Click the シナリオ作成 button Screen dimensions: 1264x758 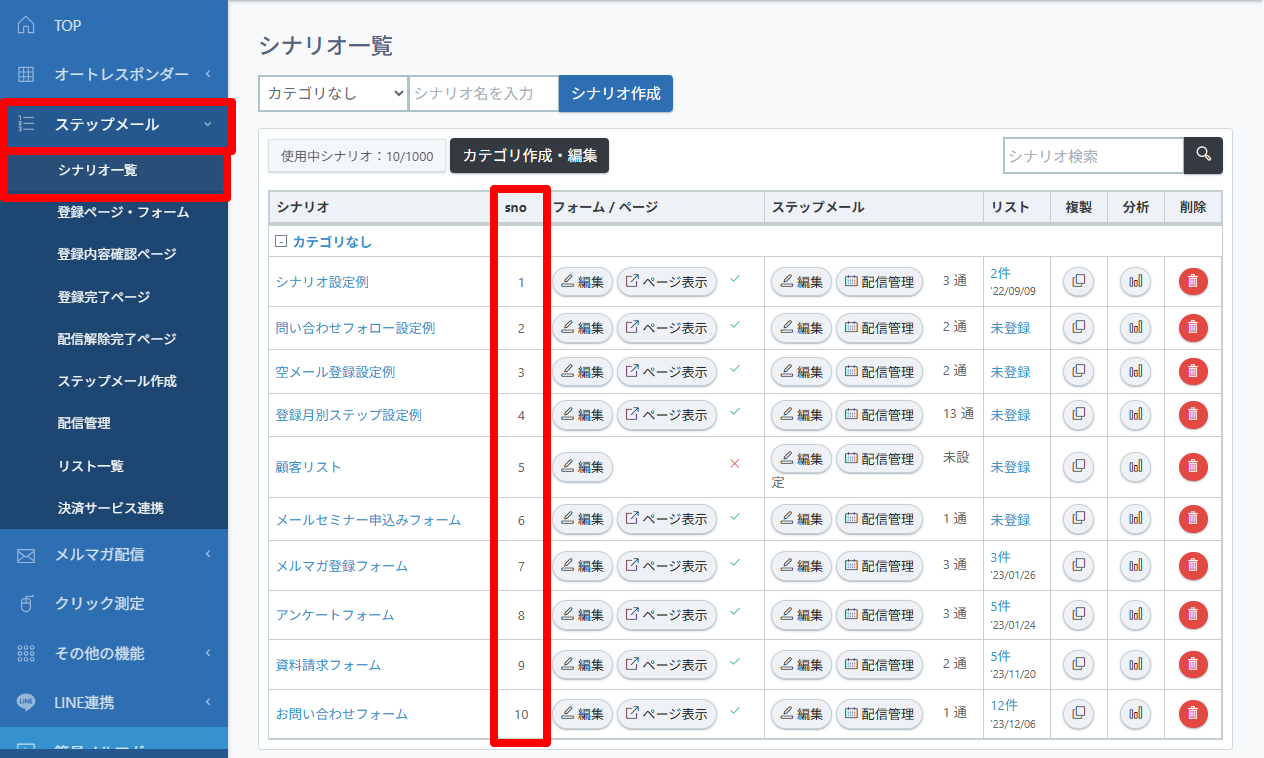pyautogui.click(x=615, y=93)
